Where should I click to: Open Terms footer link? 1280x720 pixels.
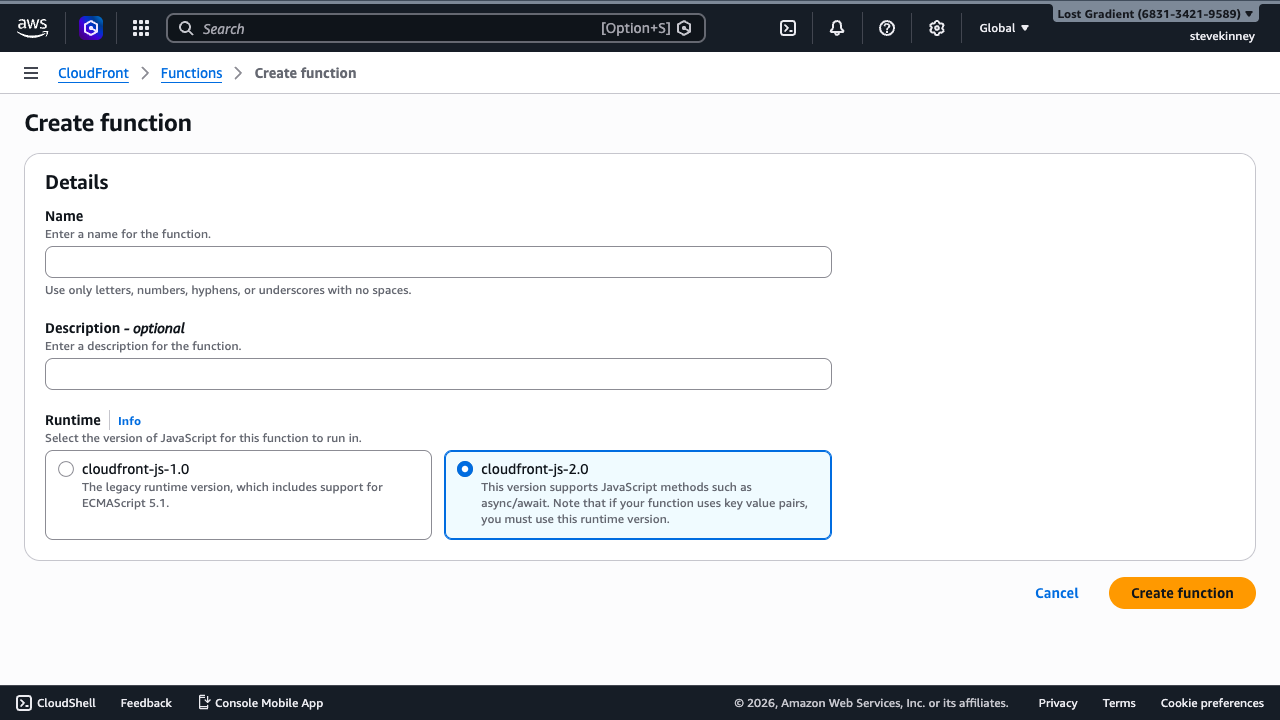[x=1119, y=703]
